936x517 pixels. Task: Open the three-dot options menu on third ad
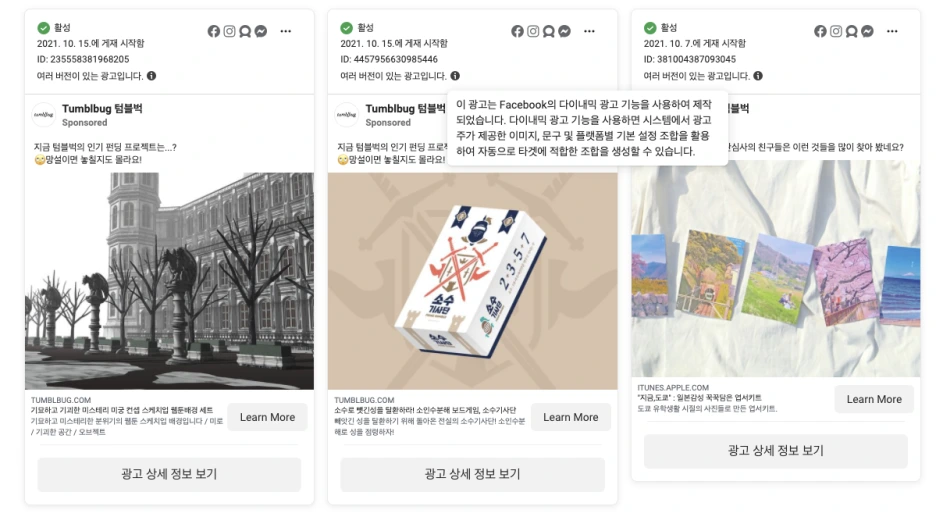892,31
